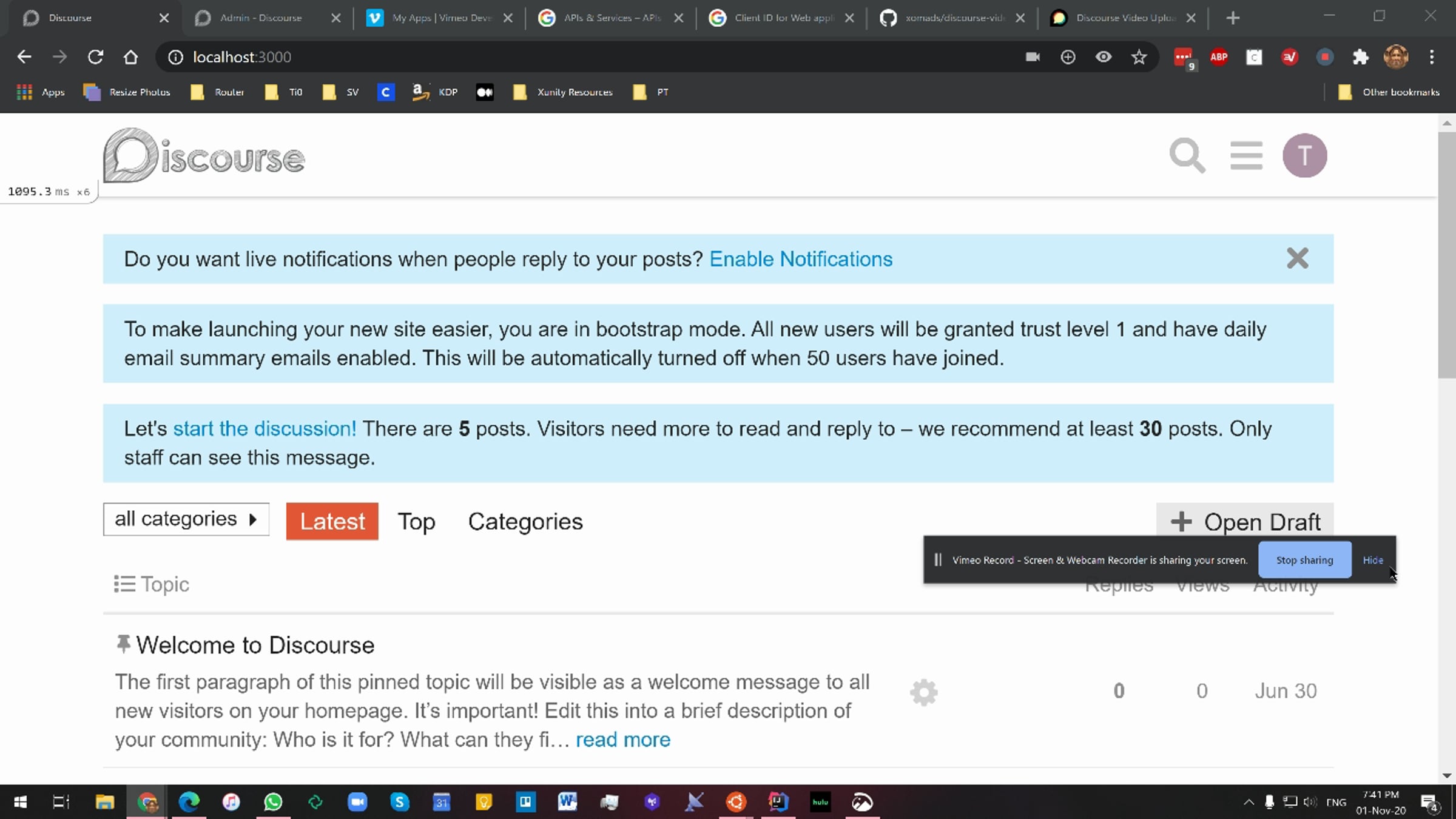The width and height of the screenshot is (1456, 819).
Task: Open the Windows Start menu
Action: coord(20,802)
